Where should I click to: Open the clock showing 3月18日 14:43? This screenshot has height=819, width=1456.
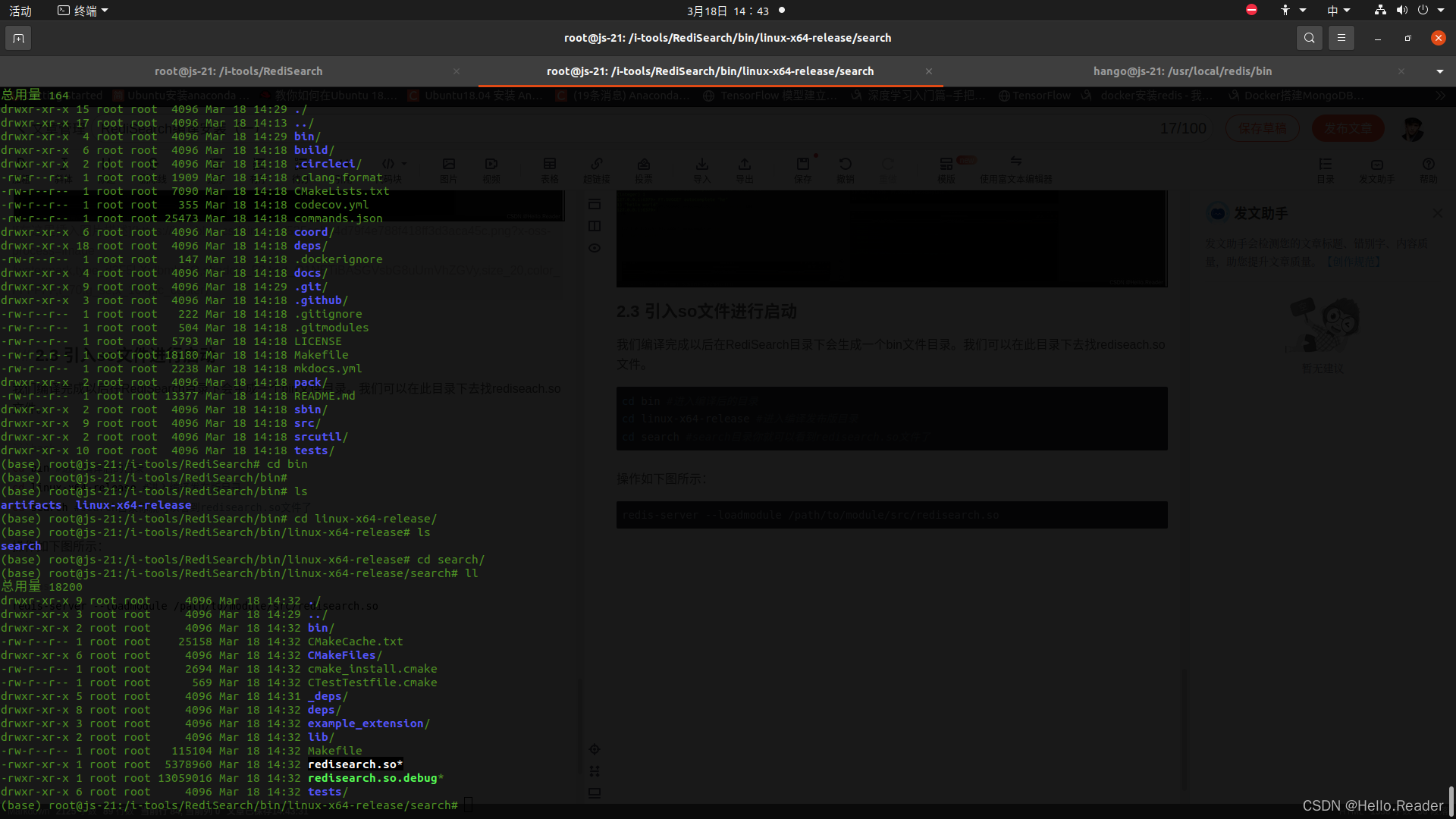[x=727, y=11]
